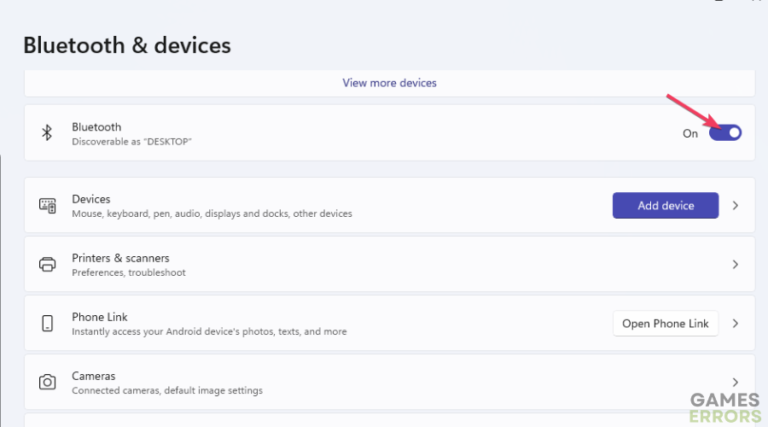Click the Phone Link smartphone icon

[x=47, y=323]
